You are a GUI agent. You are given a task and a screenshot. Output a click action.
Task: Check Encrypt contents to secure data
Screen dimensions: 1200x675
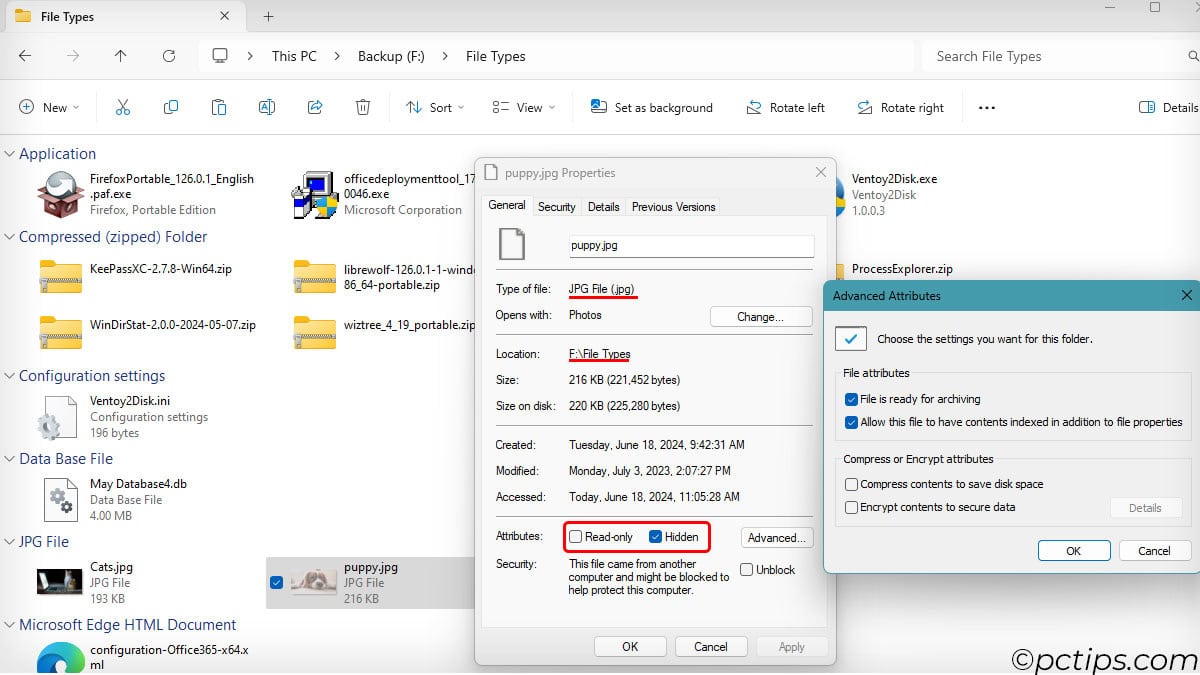click(852, 507)
